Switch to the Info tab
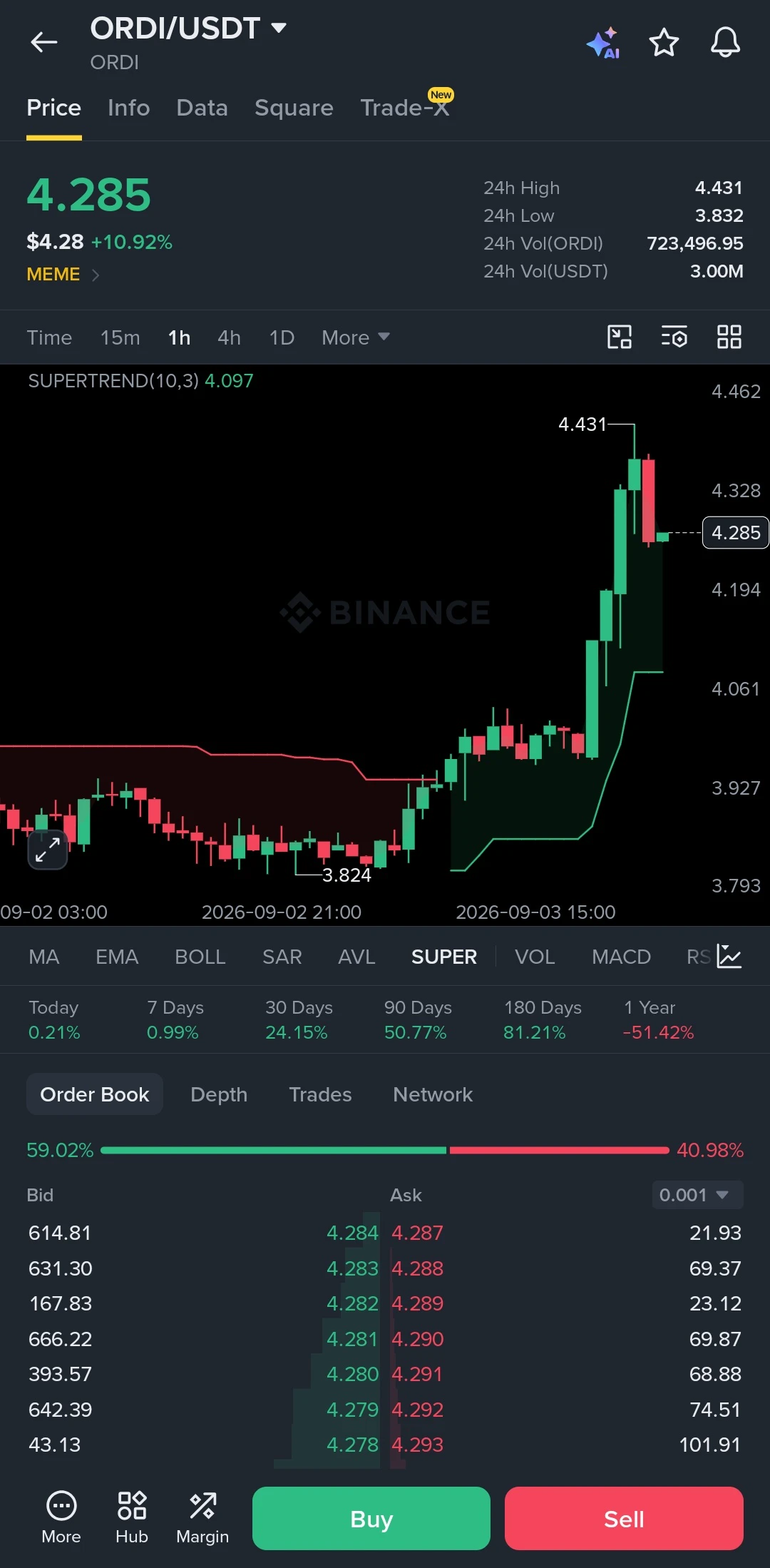The image size is (770, 1568). tap(128, 108)
